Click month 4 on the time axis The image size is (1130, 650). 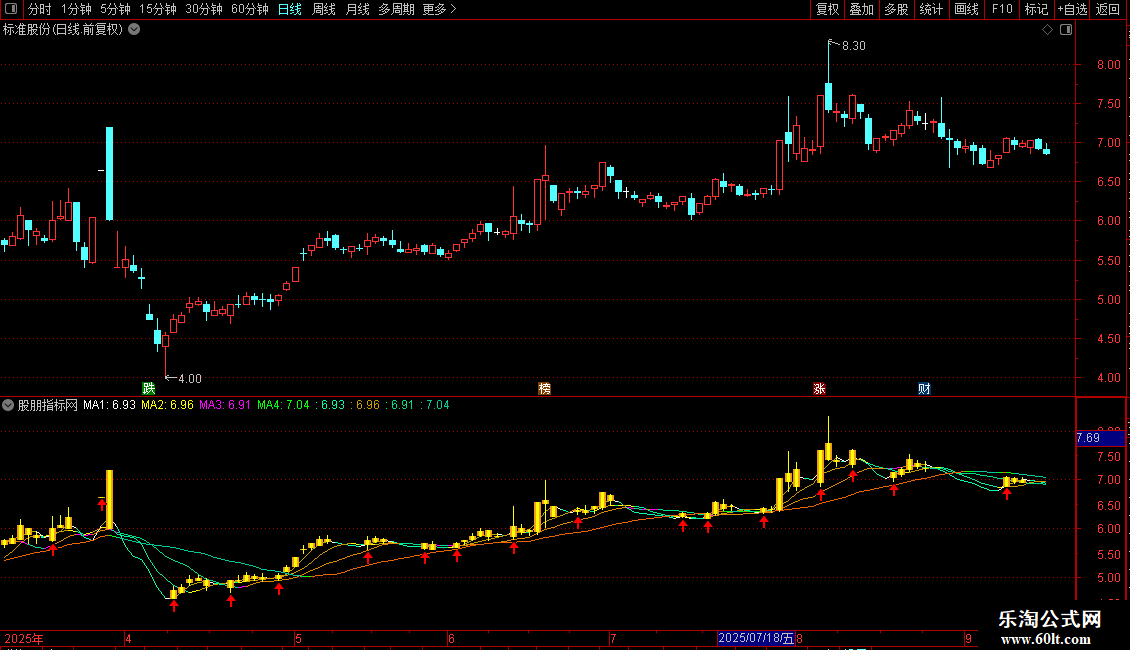click(128, 638)
